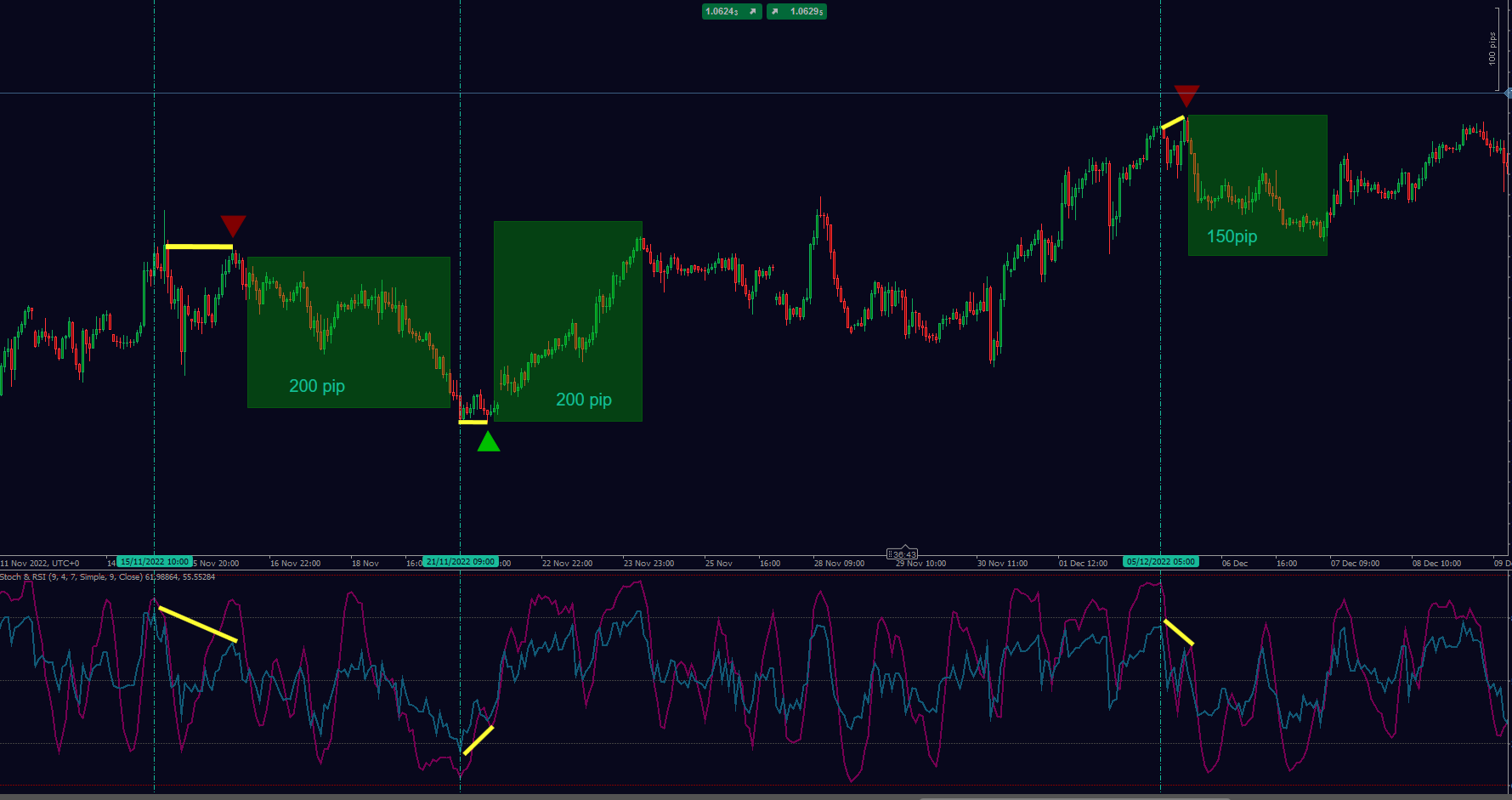This screenshot has width=1512, height=800.
Task: Click the 1.0629 buy price button
Action: click(x=796, y=11)
